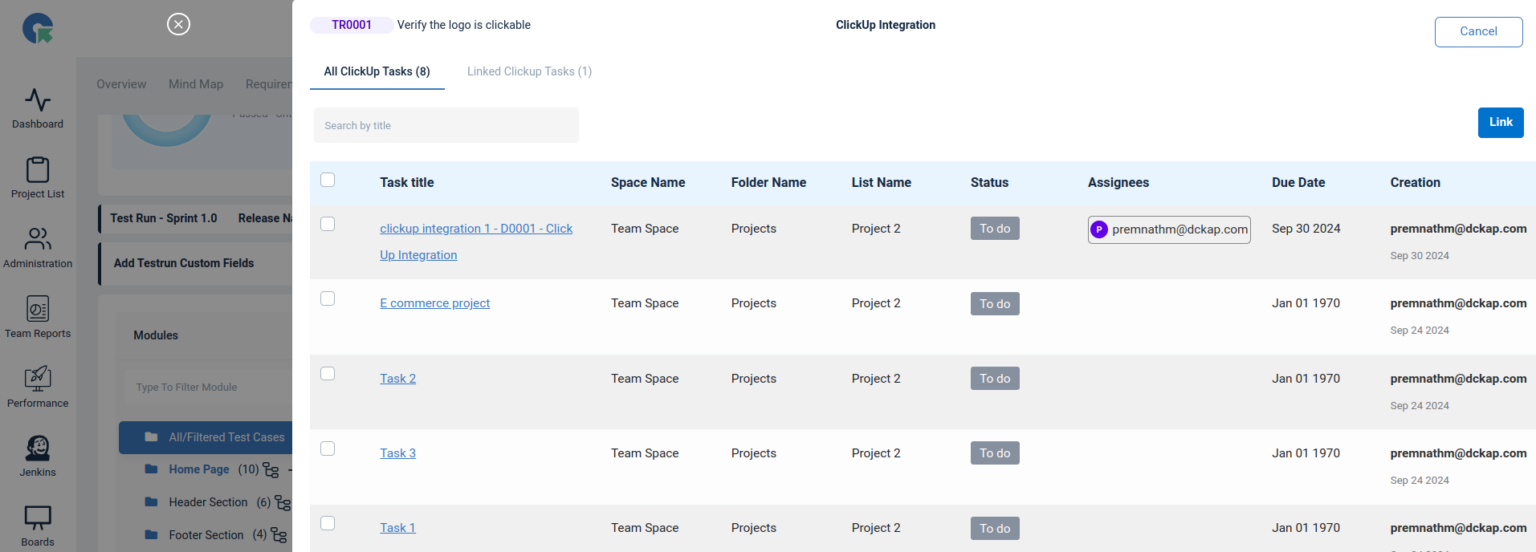Switch to Linked Clickup Tasks tab
1536x552 pixels.
click(x=529, y=71)
